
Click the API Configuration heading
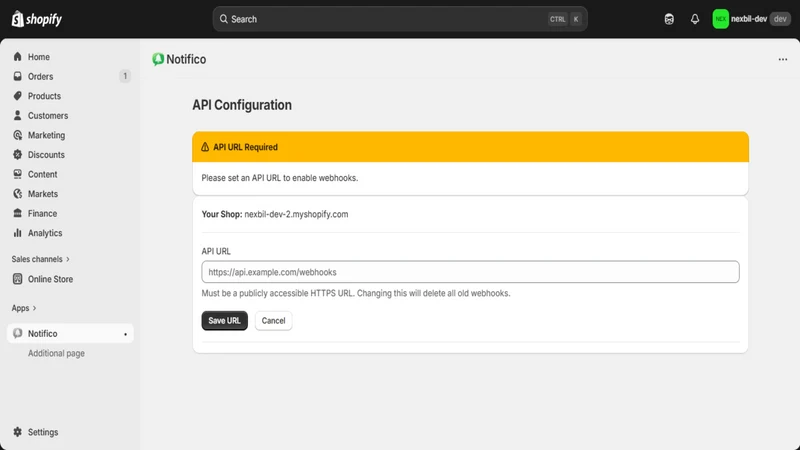point(242,105)
